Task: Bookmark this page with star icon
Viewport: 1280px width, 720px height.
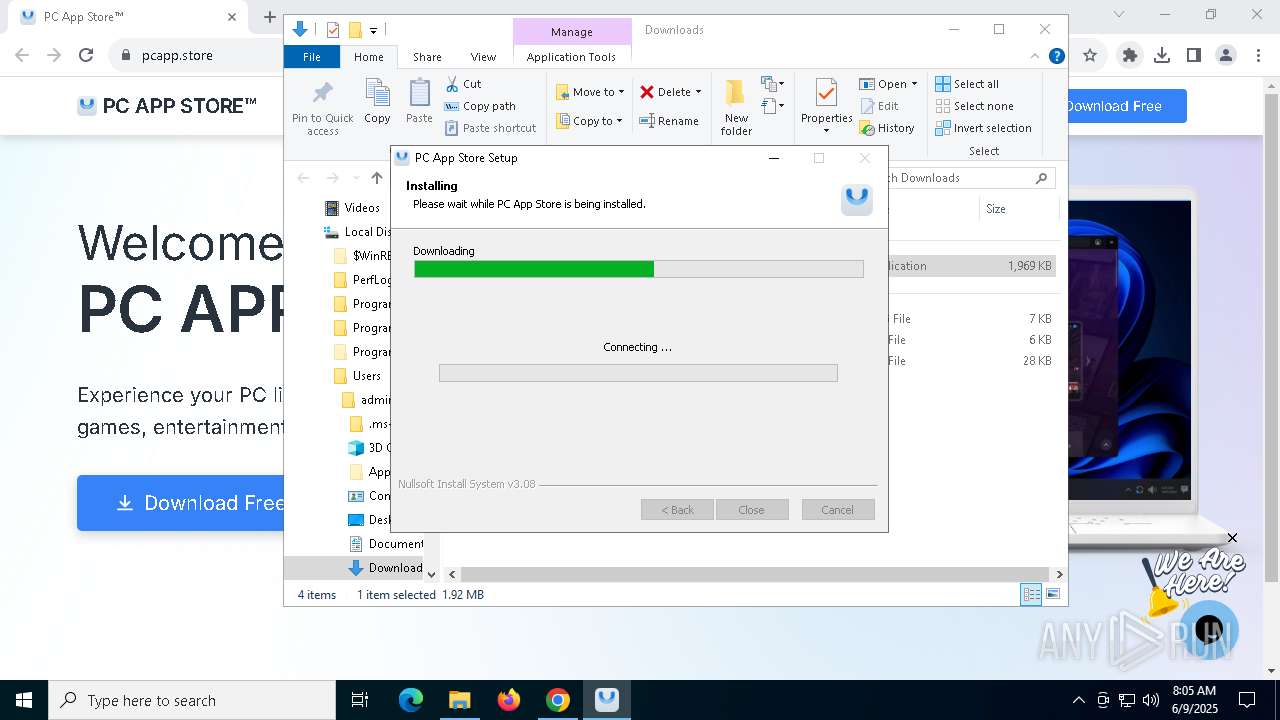Action: pyautogui.click(x=1090, y=56)
